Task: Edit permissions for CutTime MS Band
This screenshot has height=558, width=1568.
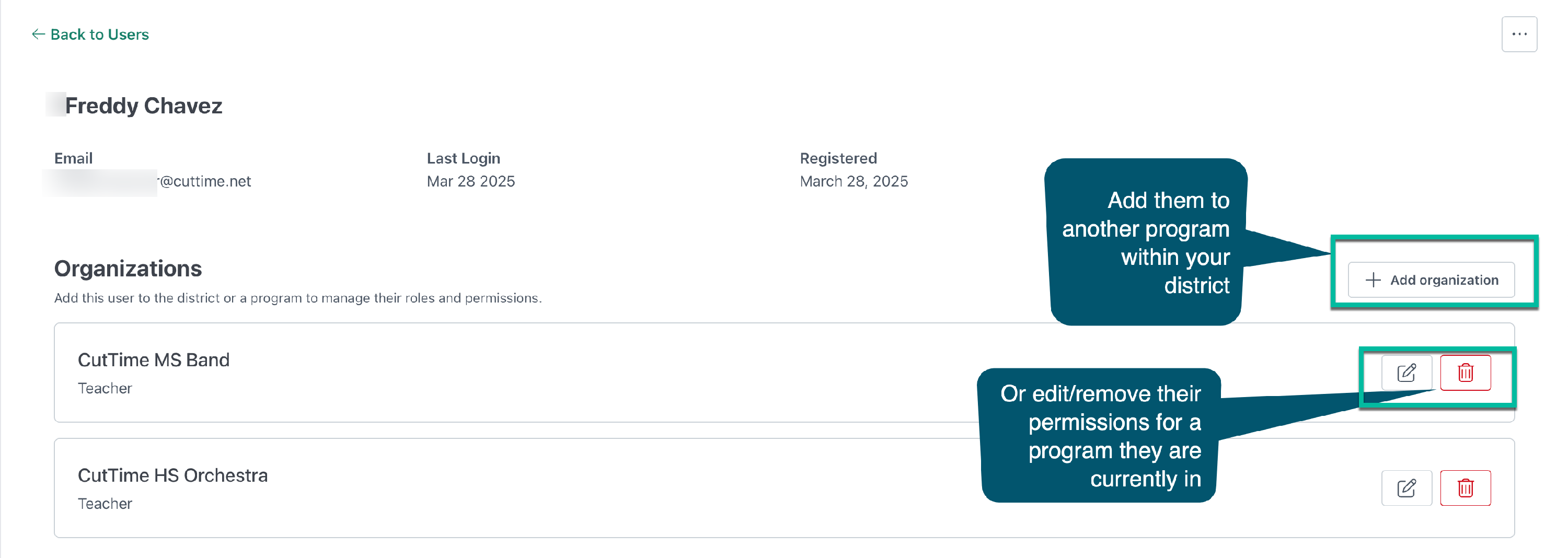Action: 1406,373
